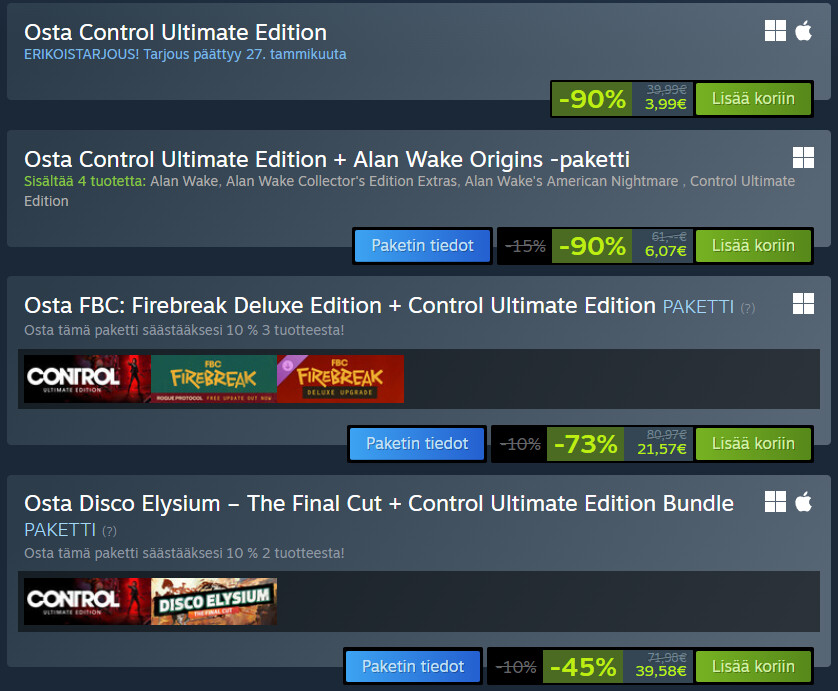Open Paketin tiedot for FBC Firebreak bundle
The width and height of the screenshot is (838, 691).
[x=417, y=443]
